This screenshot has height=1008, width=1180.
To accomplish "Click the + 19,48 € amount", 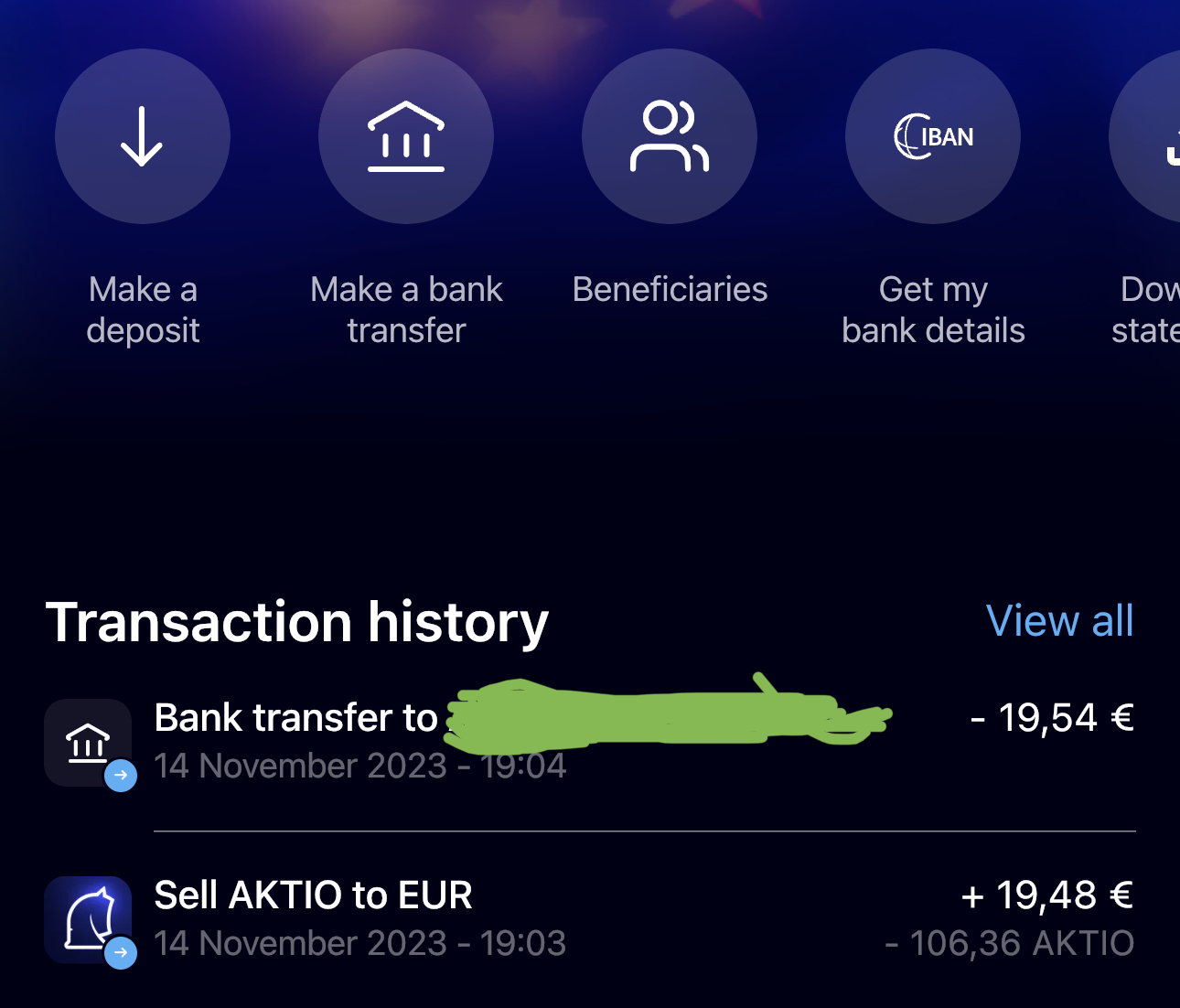I will (x=1046, y=895).
